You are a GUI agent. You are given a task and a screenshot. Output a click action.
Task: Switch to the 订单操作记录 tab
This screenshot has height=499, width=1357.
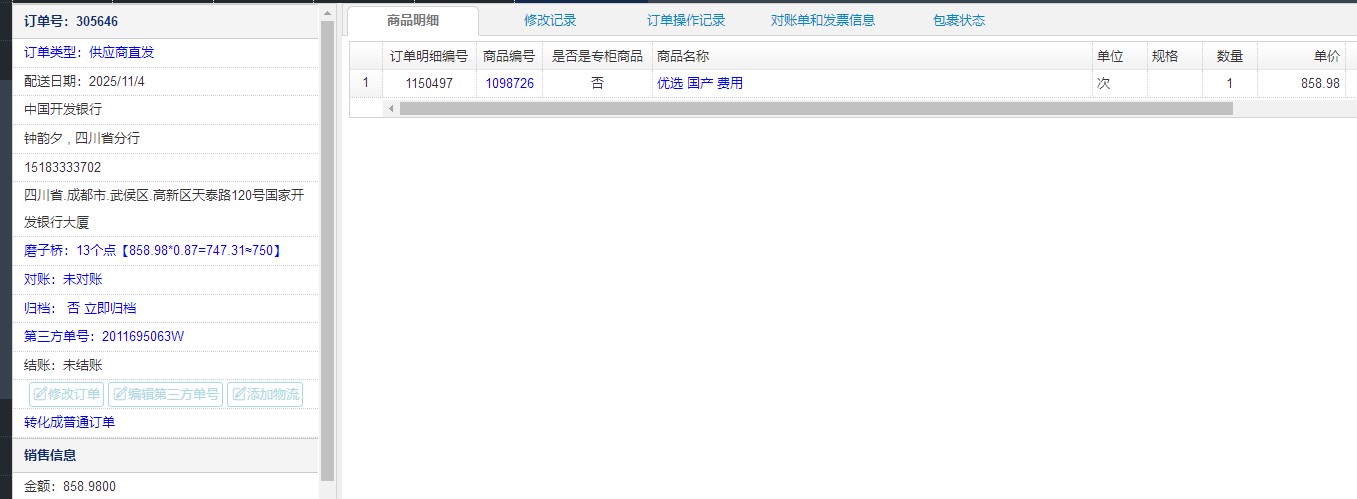pyautogui.click(x=686, y=20)
